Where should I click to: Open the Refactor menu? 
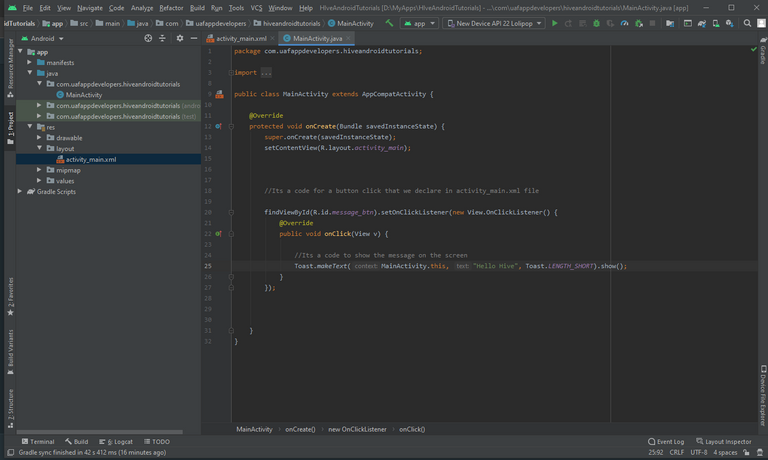171,7
